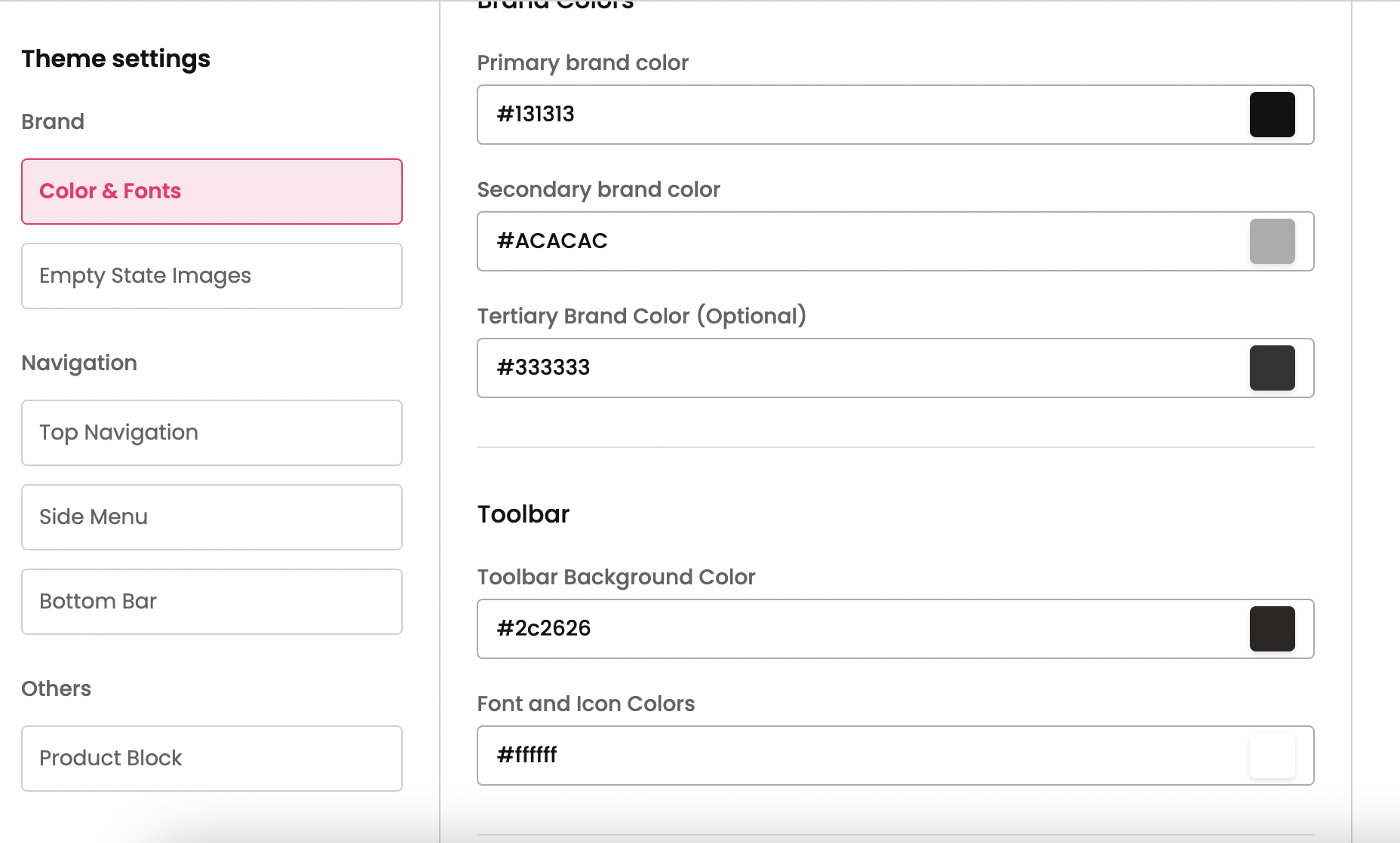This screenshot has width=1400, height=843.
Task: Go to Side Menu settings
Action: (211, 517)
